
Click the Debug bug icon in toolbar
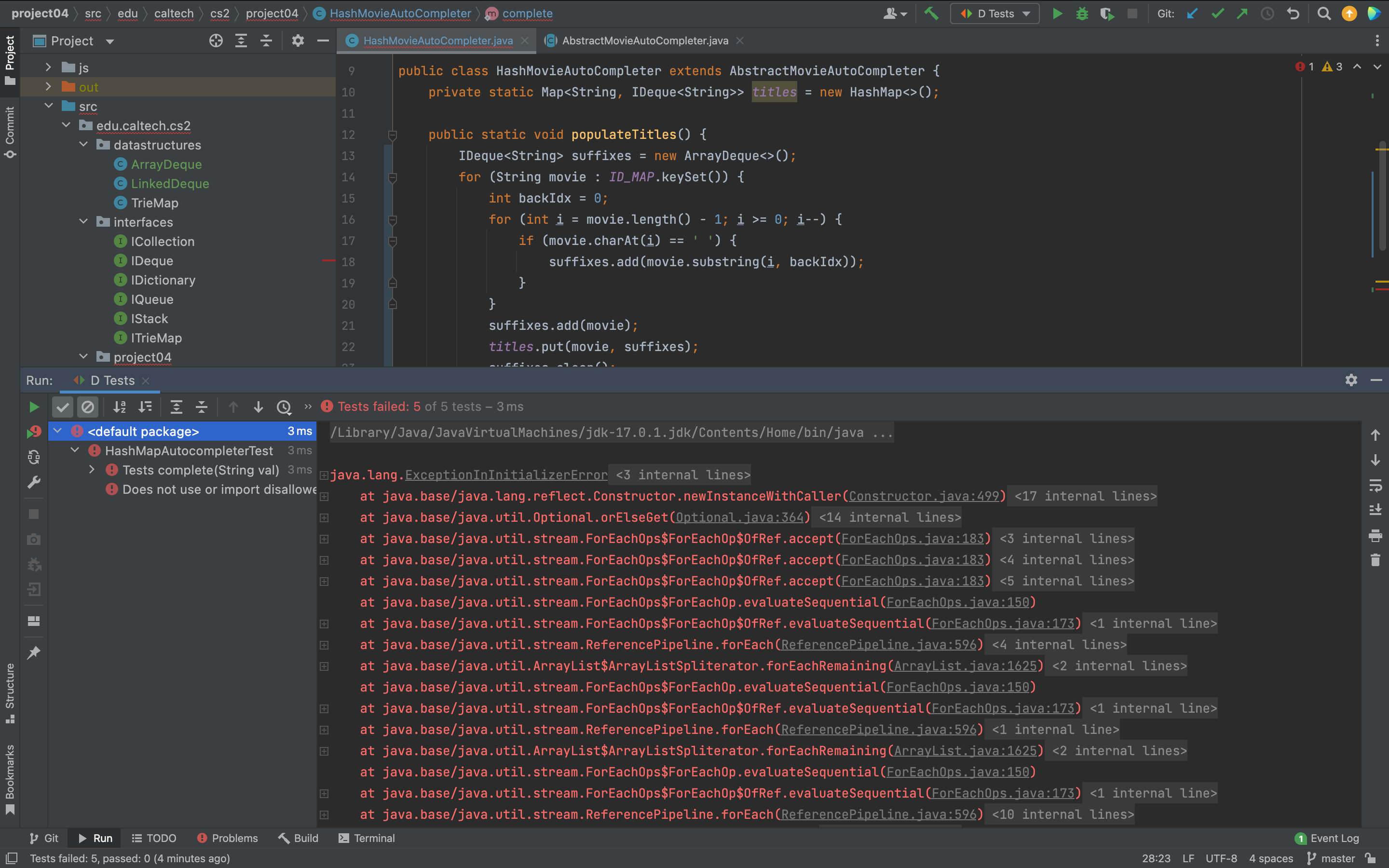point(1082,13)
